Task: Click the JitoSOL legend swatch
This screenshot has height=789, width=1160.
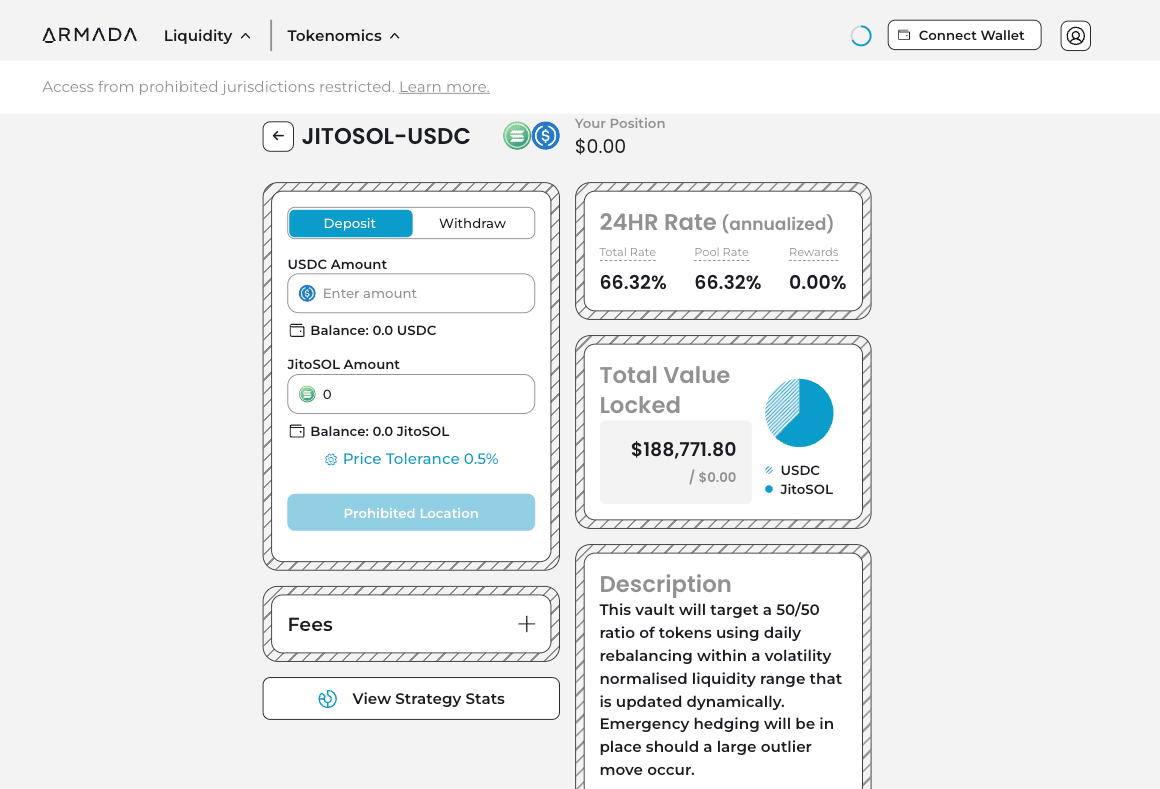Action: pos(769,490)
